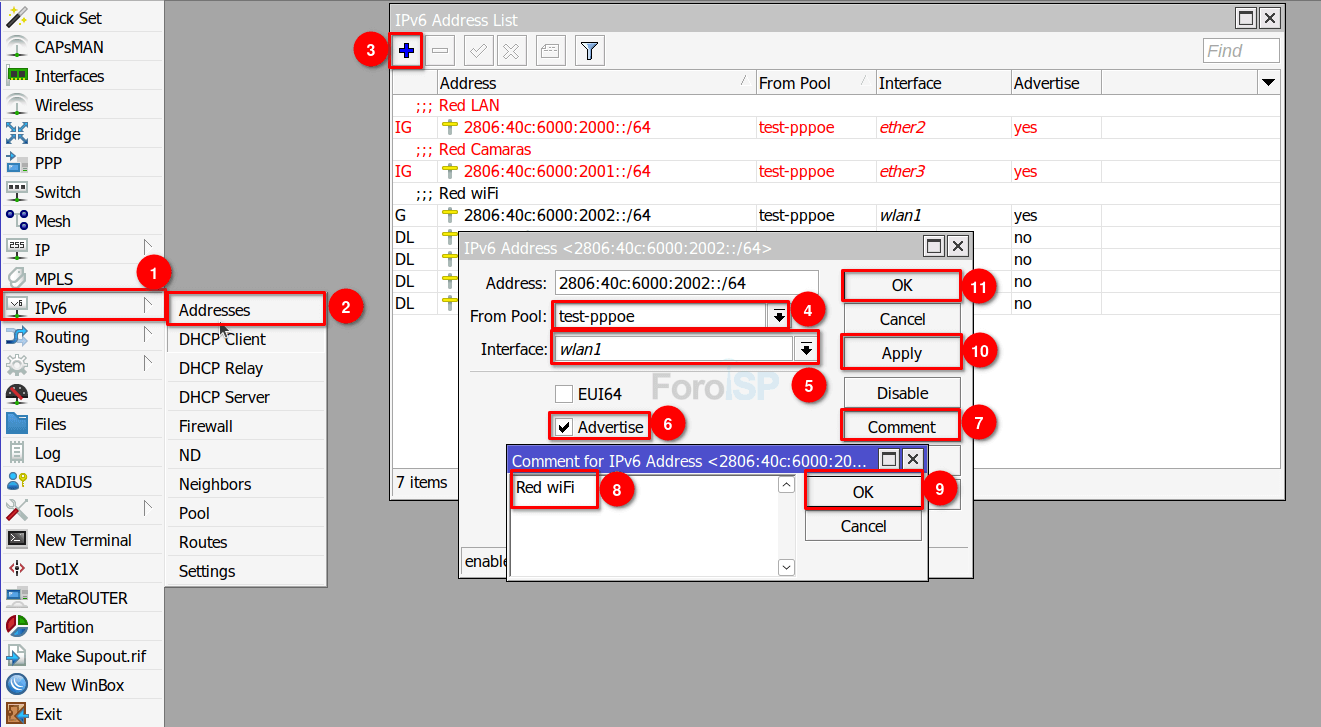The image size is (1321, 727).
Task: Select DHCP Server in the IPv6 submenu
Action: 224,397
